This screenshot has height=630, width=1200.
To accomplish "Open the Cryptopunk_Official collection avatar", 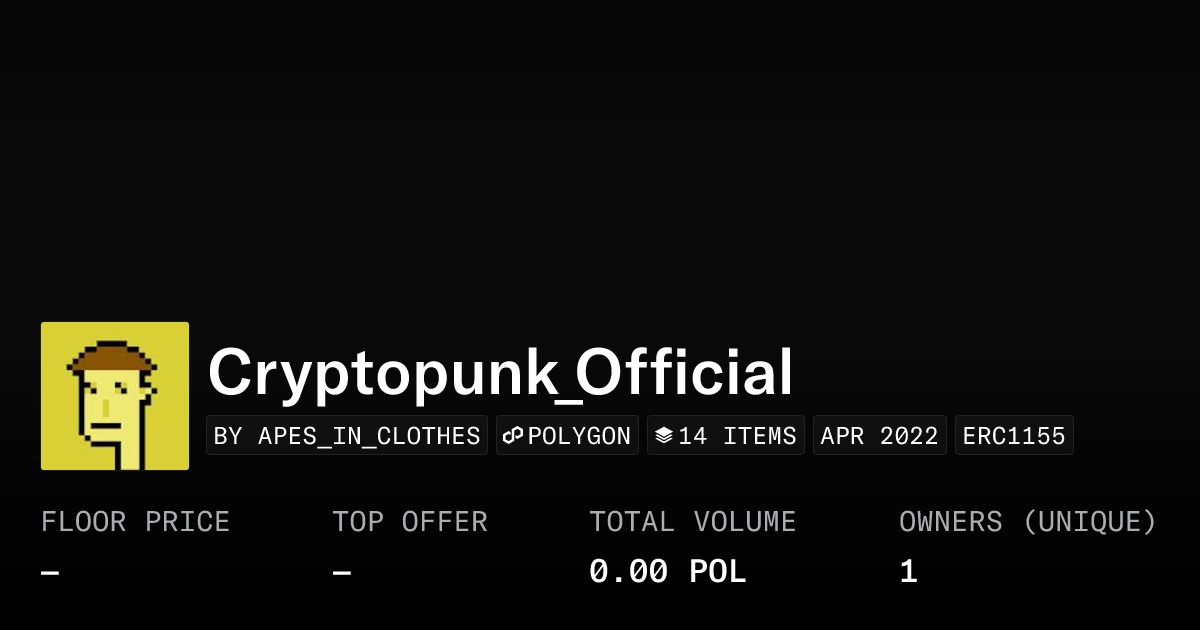I will pyautogui.click(x=115, y=396).
